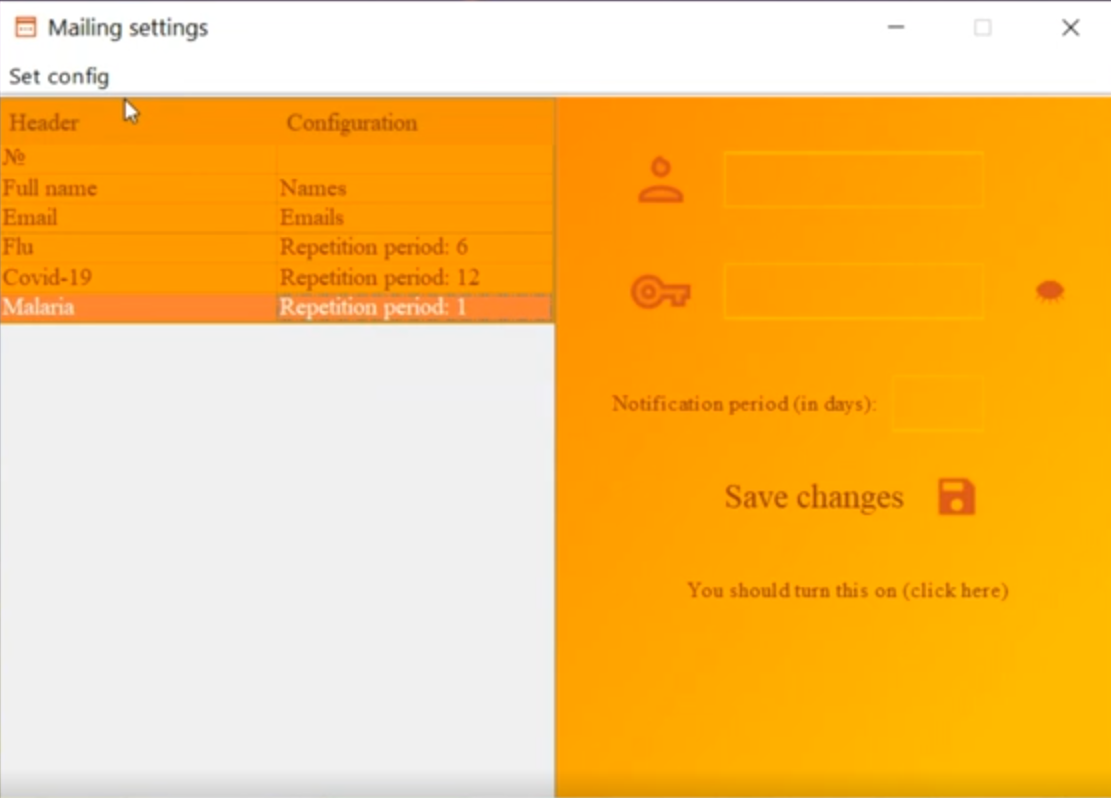The width and height of the screenshot is (1111, 798).
Task: Focus the password input field
Action: (x=853, y=291)
